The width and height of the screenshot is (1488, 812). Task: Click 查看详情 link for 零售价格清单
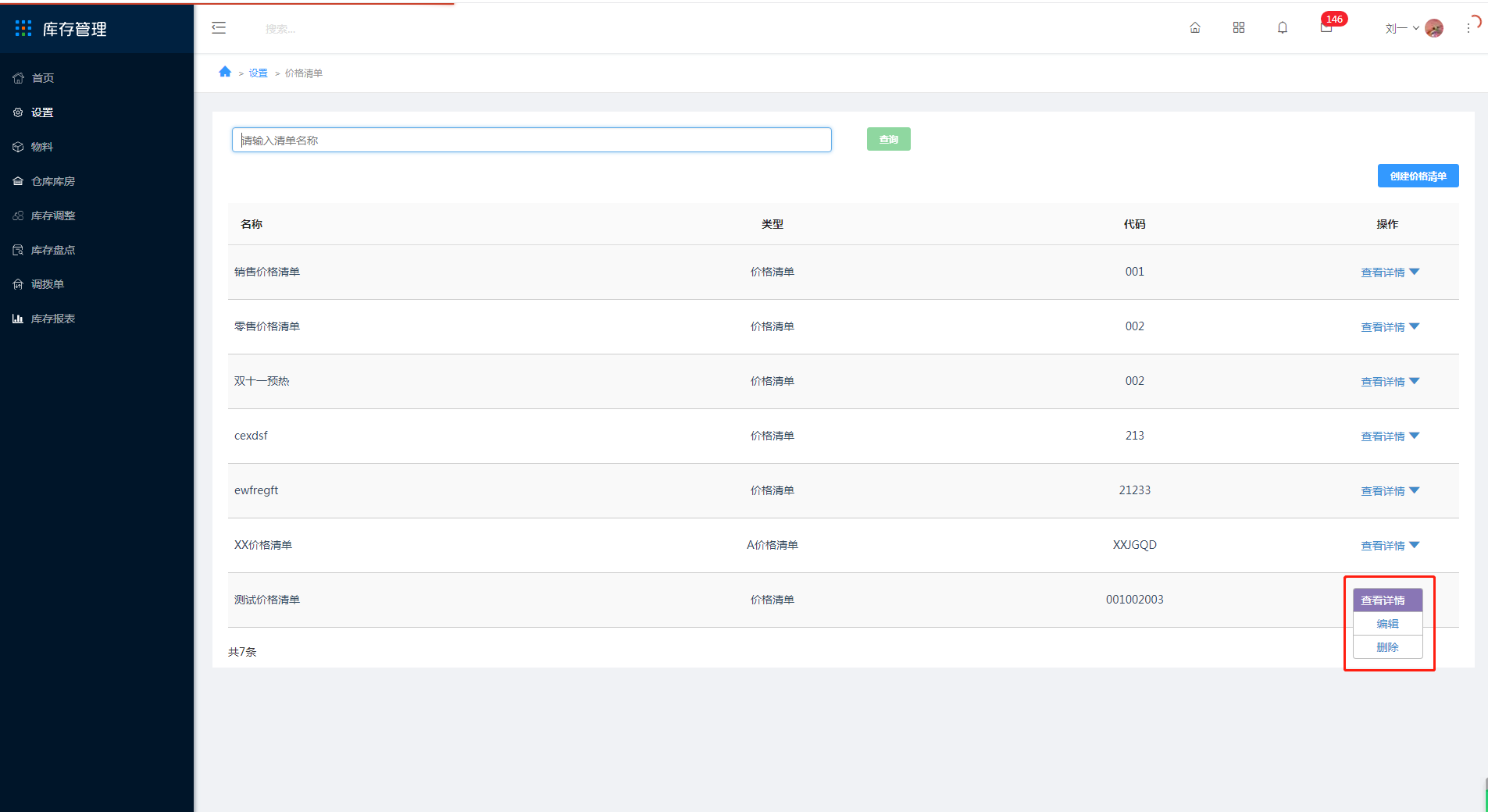pyautogui.click(x=1383, y=327)
